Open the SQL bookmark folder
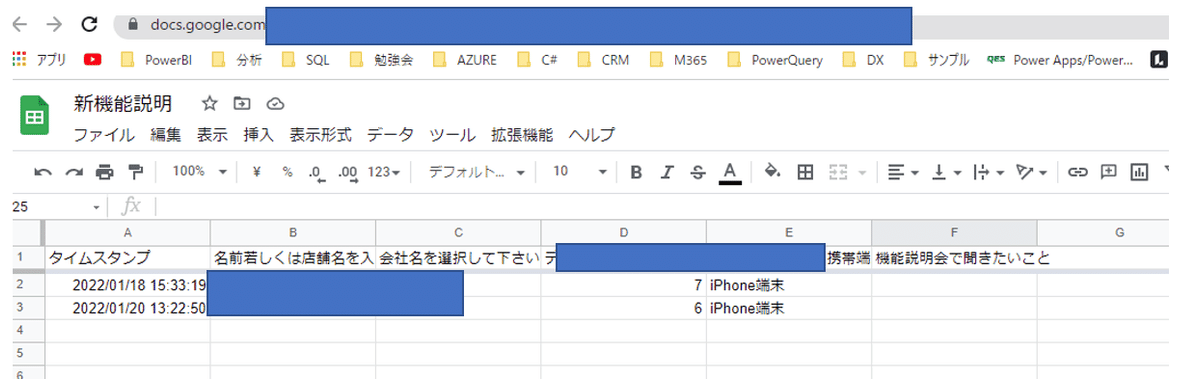The image size is (1200, 379). pyautogui.click(x=306, y=60)
